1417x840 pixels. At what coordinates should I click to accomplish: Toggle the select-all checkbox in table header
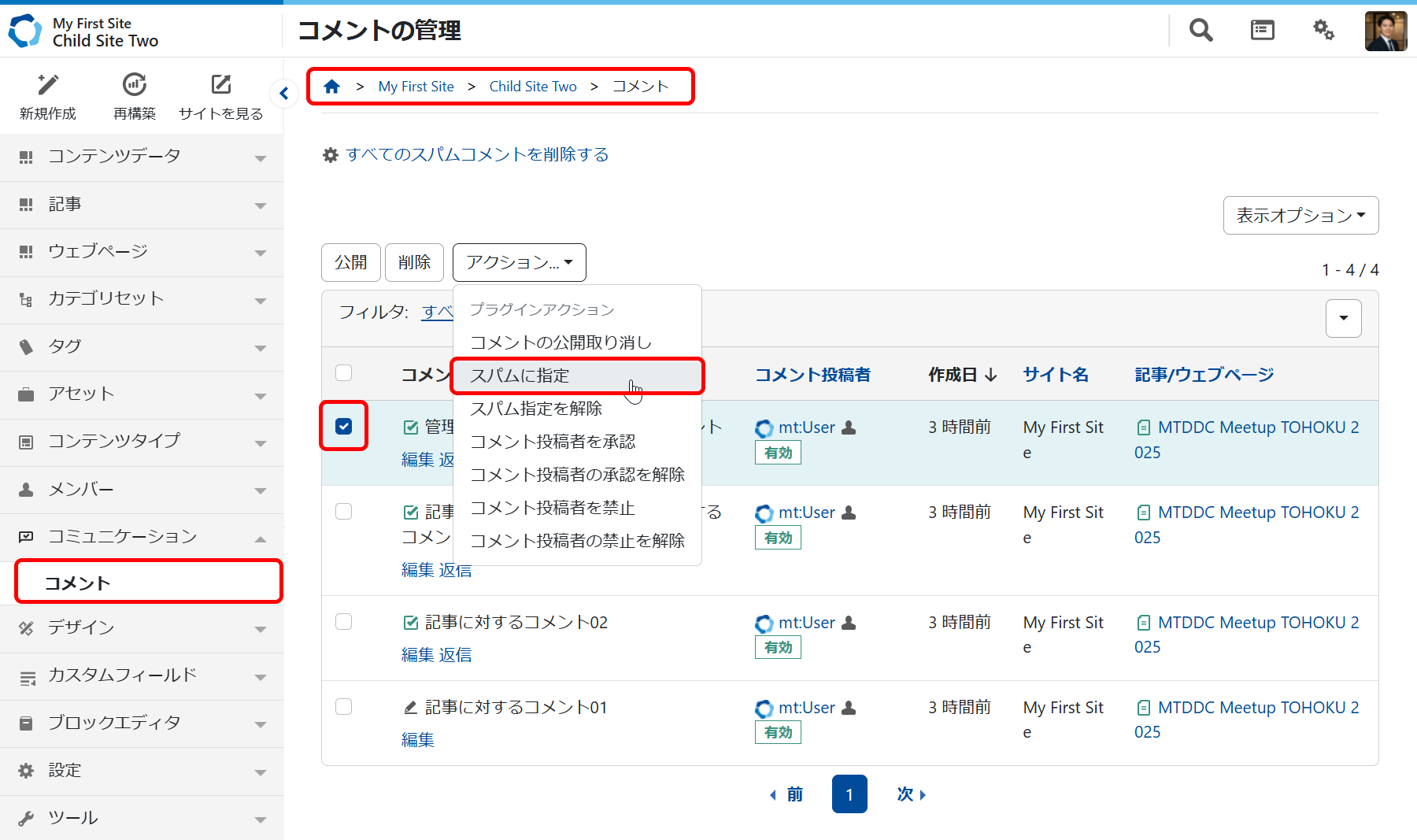point(344,373)
